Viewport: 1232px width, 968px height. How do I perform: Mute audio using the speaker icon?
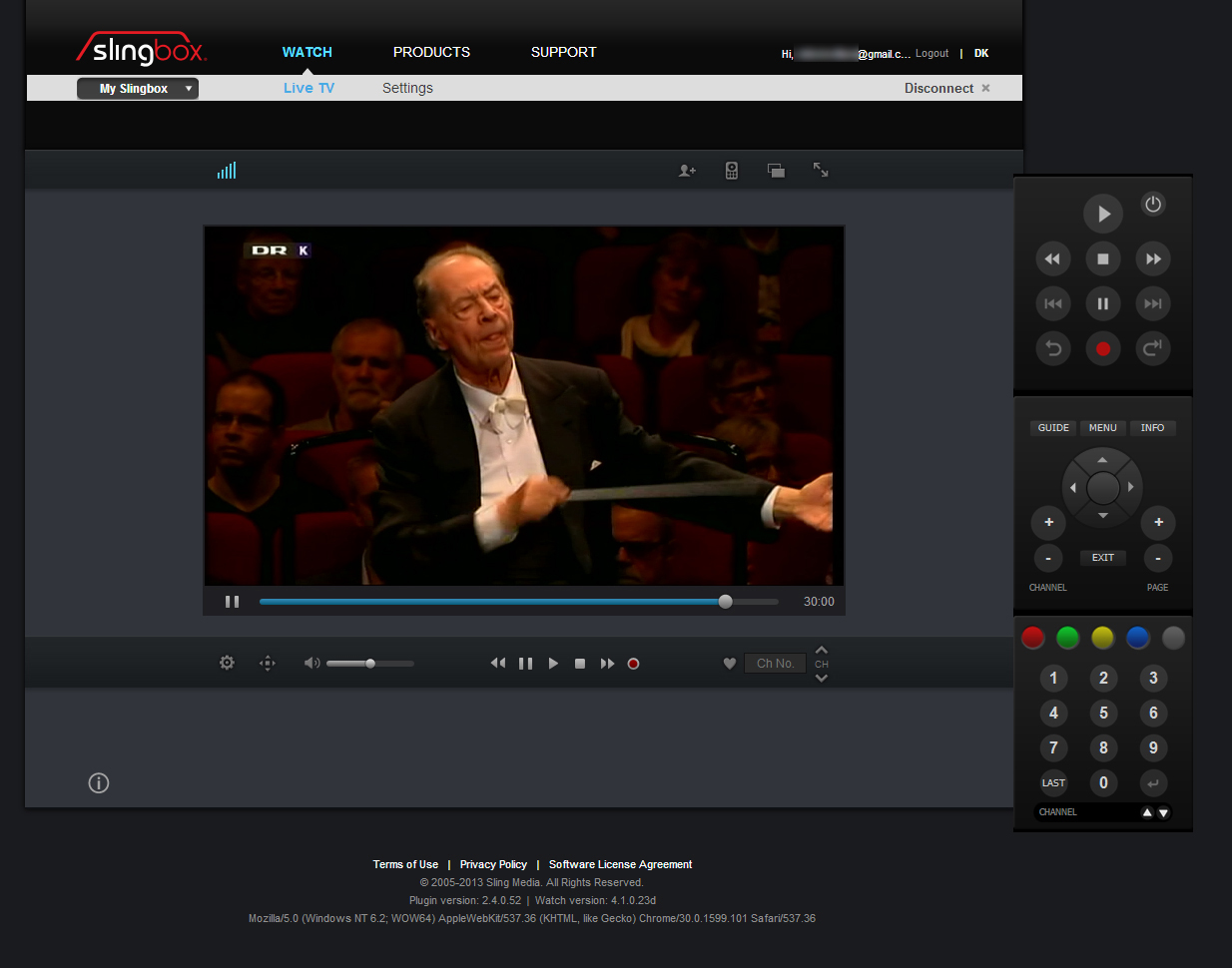click(x=311, y=663)
